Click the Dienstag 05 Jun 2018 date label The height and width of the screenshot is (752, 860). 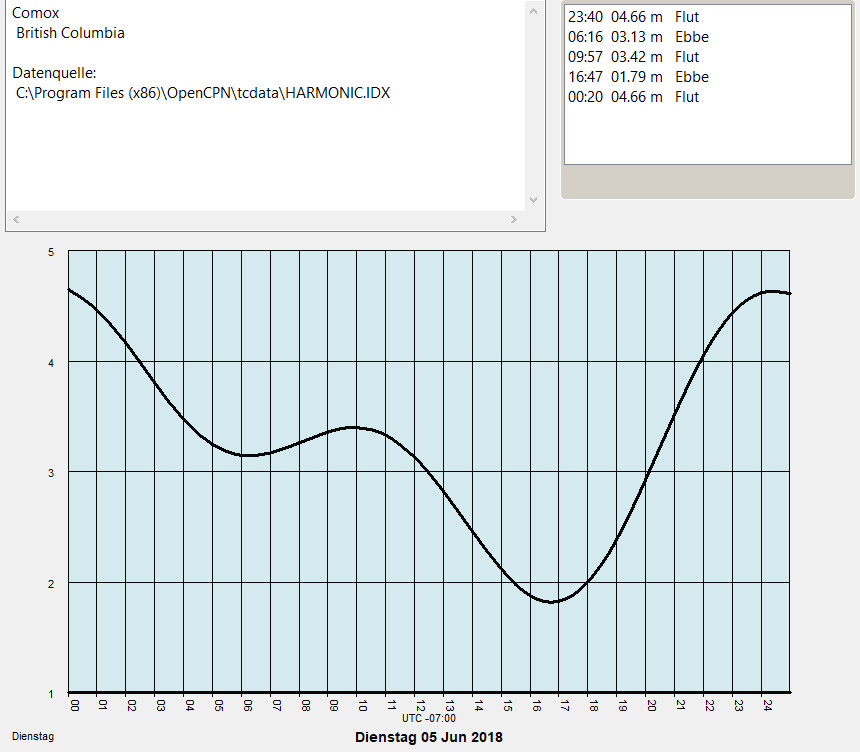point(429,737)
